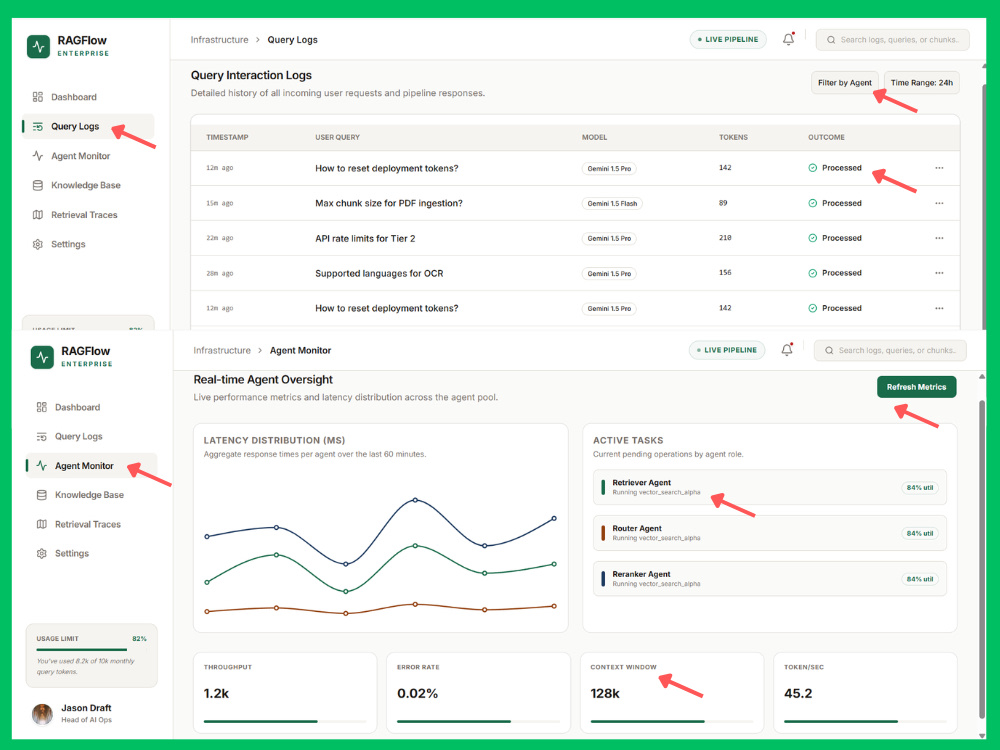Click the Gemini 1.5 Flash model badge
Image resolution: width=1000 pixels, height=750 pixels.
click(x=612, y=203)
